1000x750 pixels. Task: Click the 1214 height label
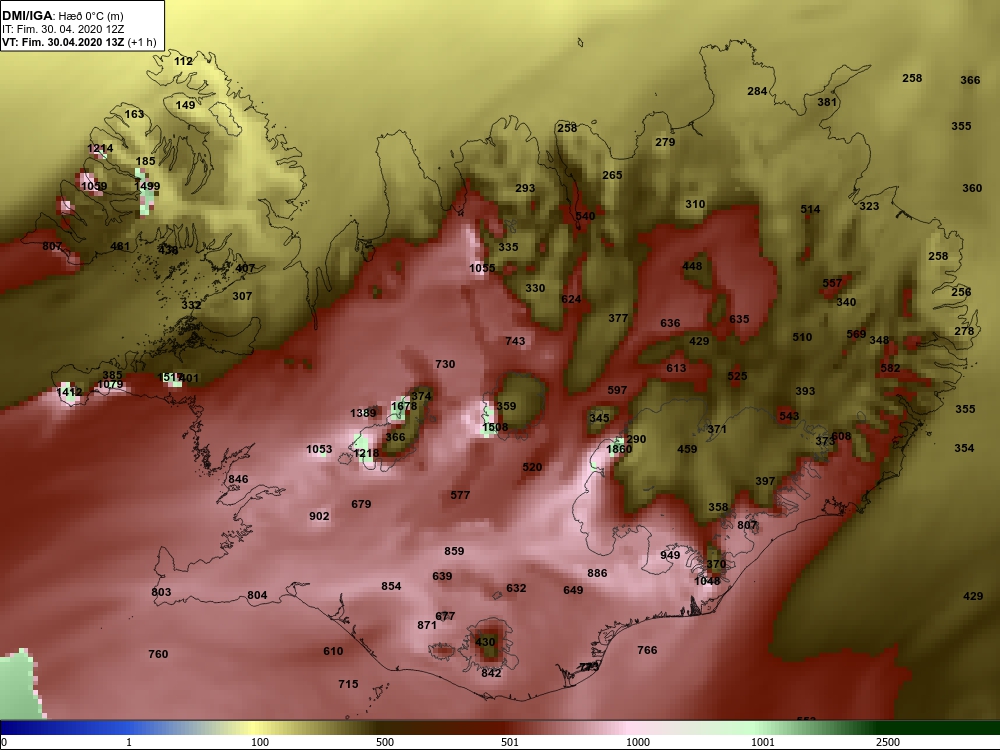click(100, 149)
